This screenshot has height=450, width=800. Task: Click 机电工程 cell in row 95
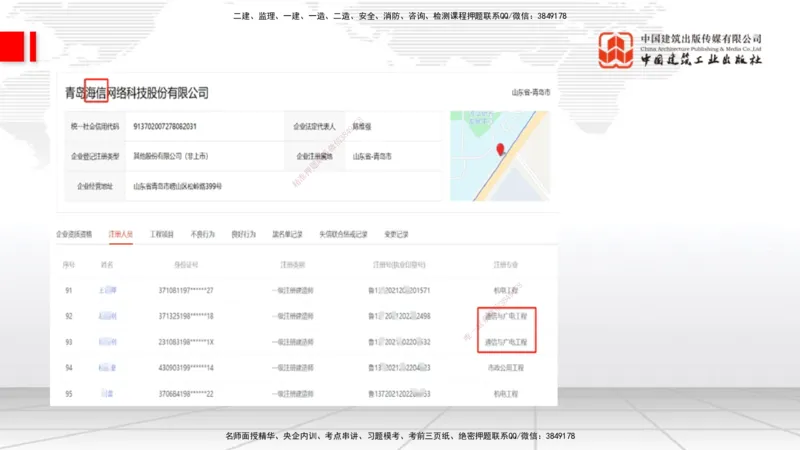click(506, 393)
